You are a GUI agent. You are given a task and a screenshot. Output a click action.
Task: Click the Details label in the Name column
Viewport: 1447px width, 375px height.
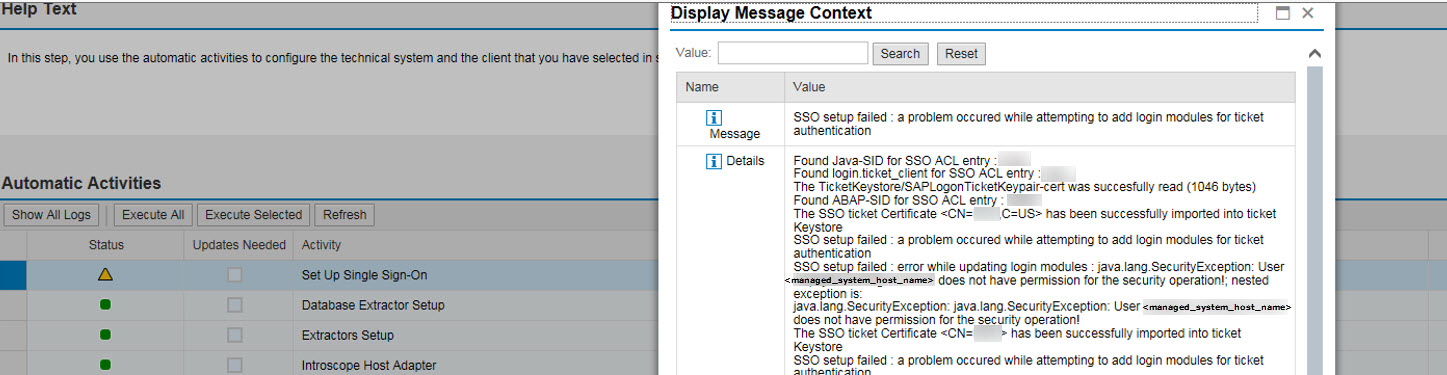coord(745,161)
